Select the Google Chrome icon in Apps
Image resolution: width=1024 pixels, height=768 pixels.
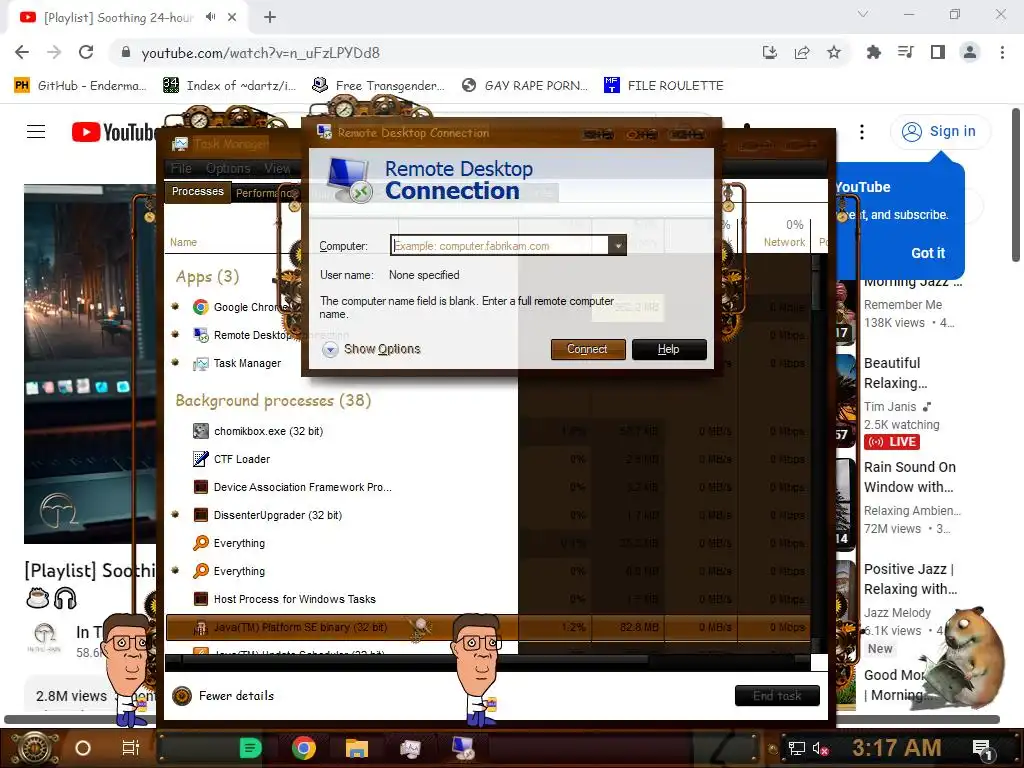(200, 307)
